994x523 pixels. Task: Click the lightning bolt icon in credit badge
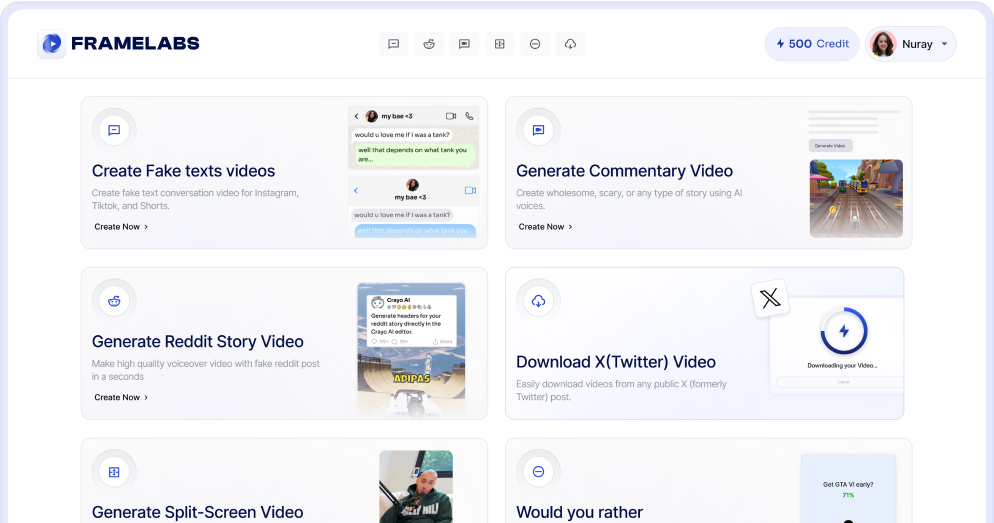pyautogui.click(x=780, y=44)
